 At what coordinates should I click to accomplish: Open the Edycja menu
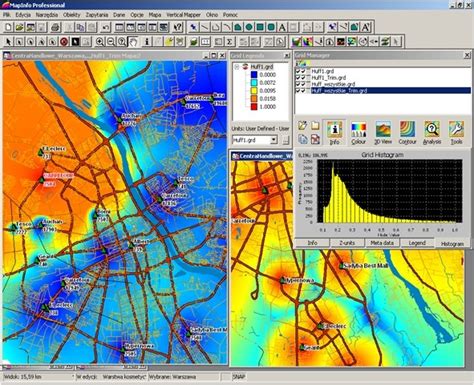(x=23, y=15)
